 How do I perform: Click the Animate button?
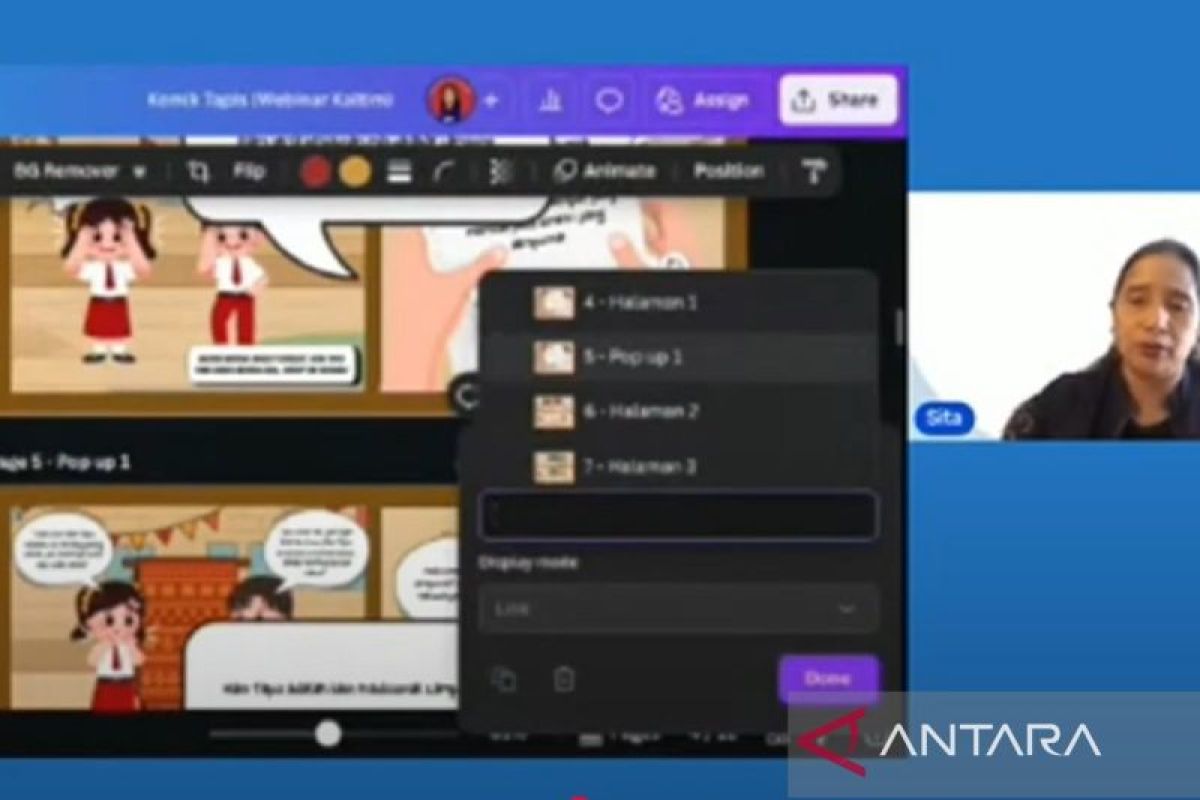pos(604,172)
